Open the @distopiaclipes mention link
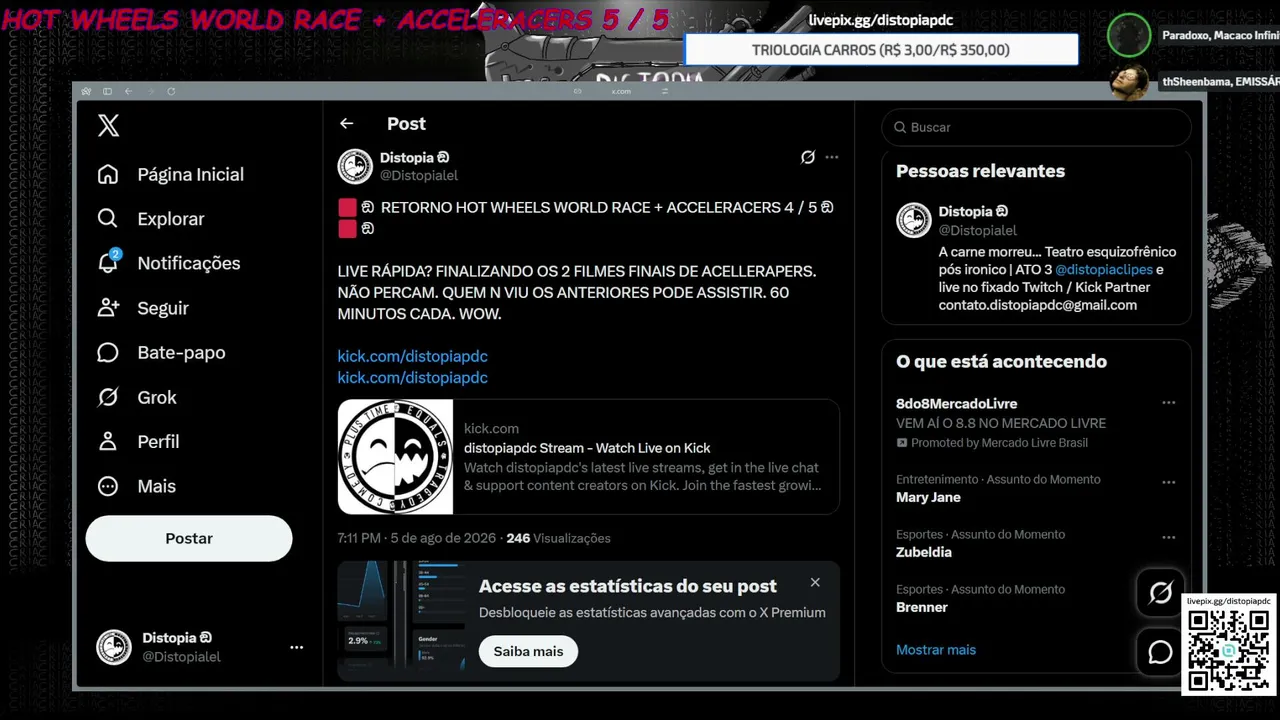Screen dimensions: 1280x720 click(1103, 269)
